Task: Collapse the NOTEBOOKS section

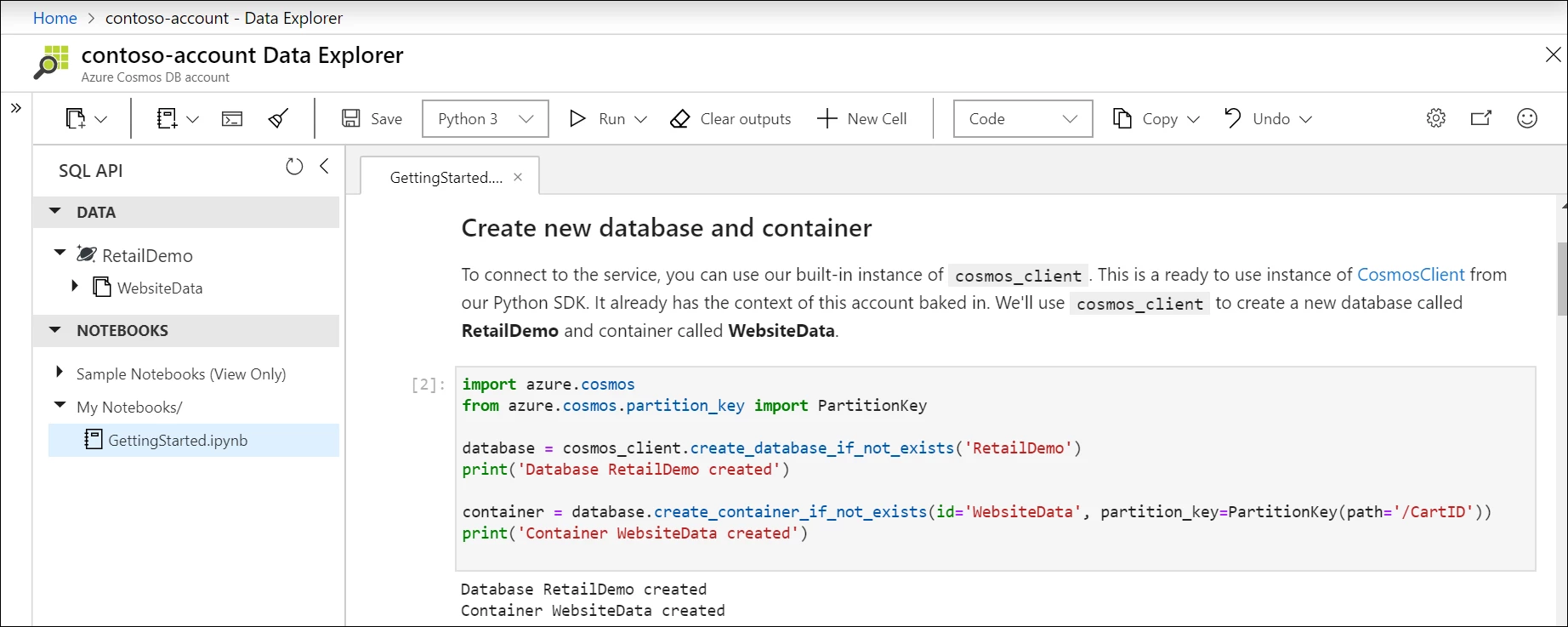Action: click(x=55, y=329)
